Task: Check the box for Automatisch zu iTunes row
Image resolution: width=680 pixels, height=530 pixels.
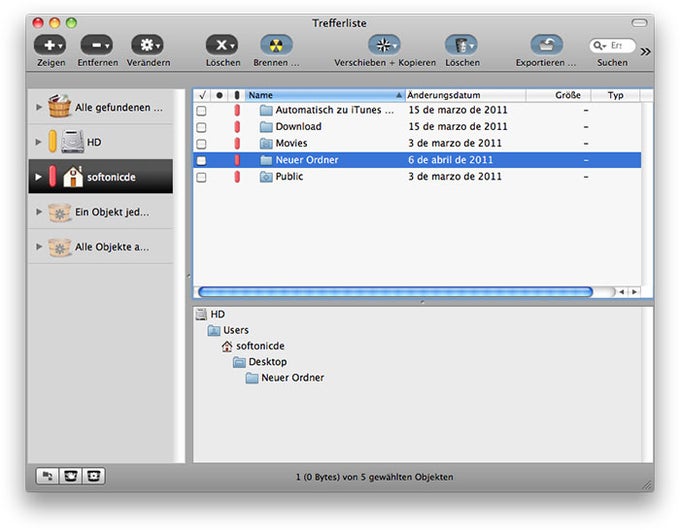Action: pos(201,111)
